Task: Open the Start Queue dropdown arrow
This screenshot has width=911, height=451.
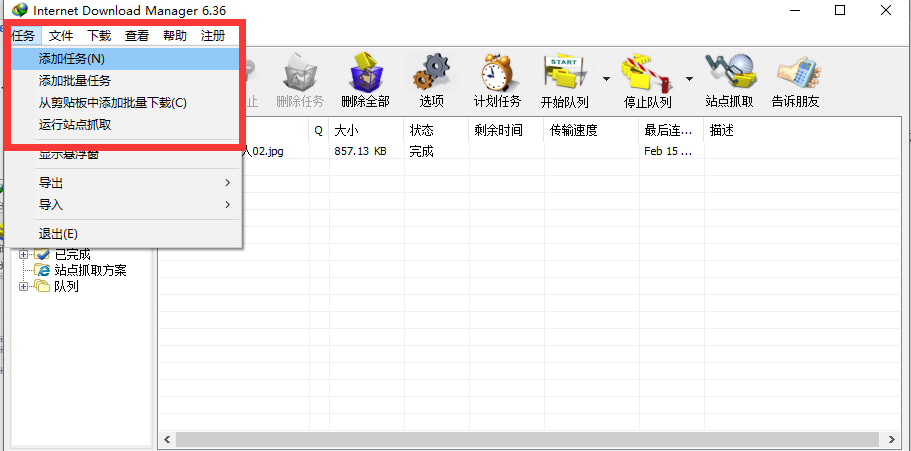Action: point(606,78)
